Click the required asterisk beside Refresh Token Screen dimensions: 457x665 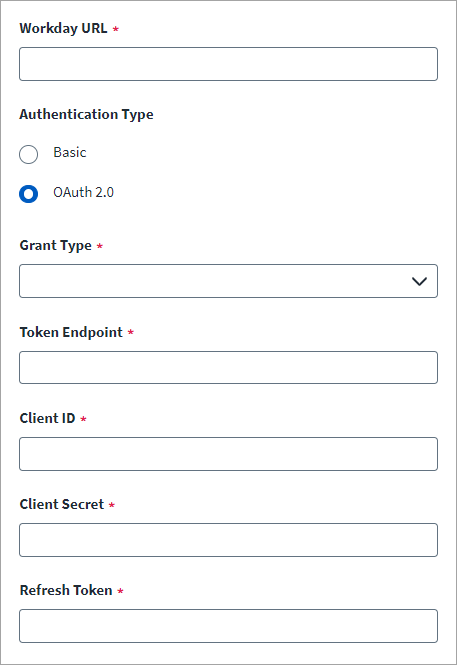120,591
